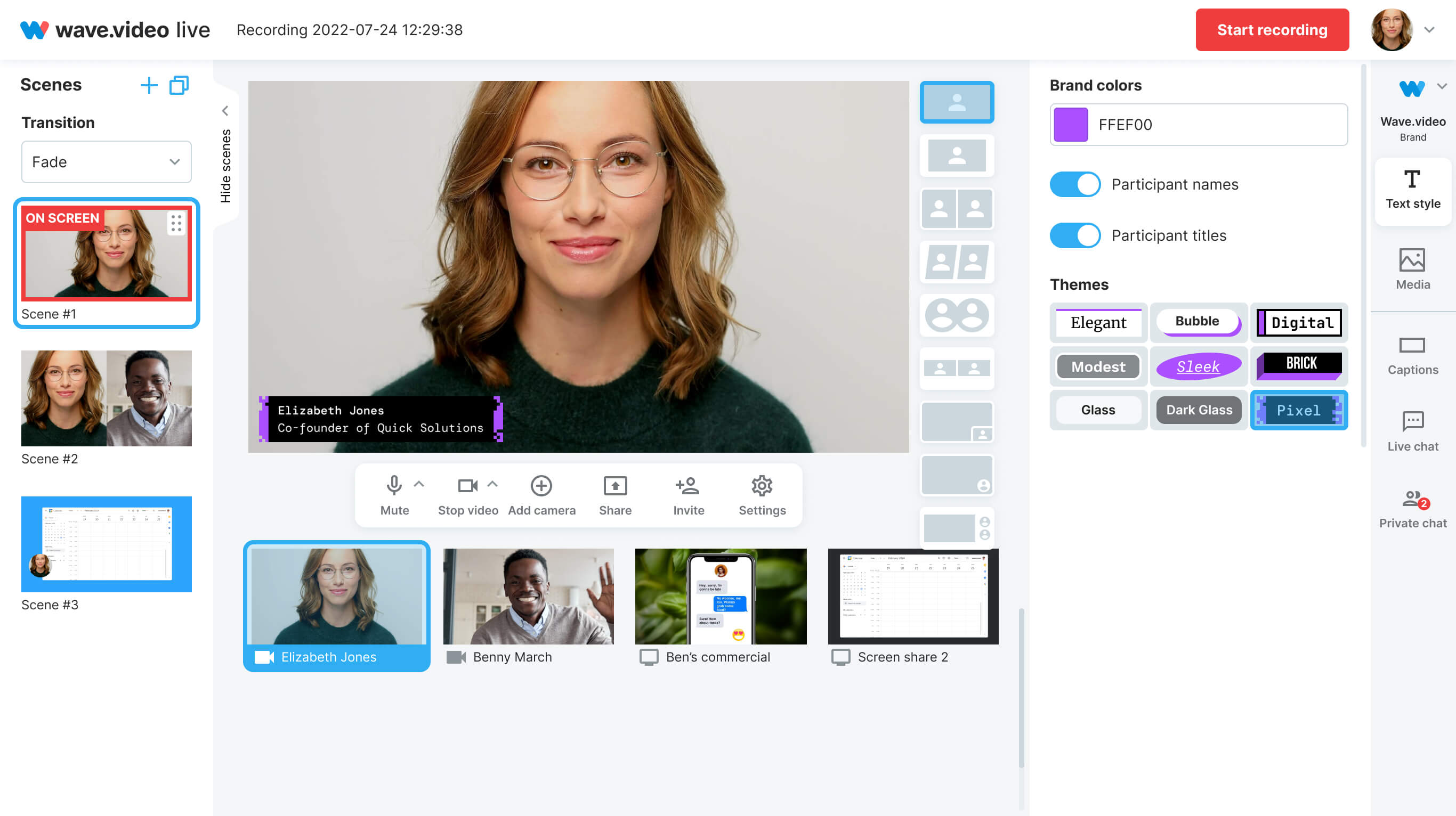Add a new scene
The width and height of the screenshot is (1456, 816).
[x=149, y=85]
